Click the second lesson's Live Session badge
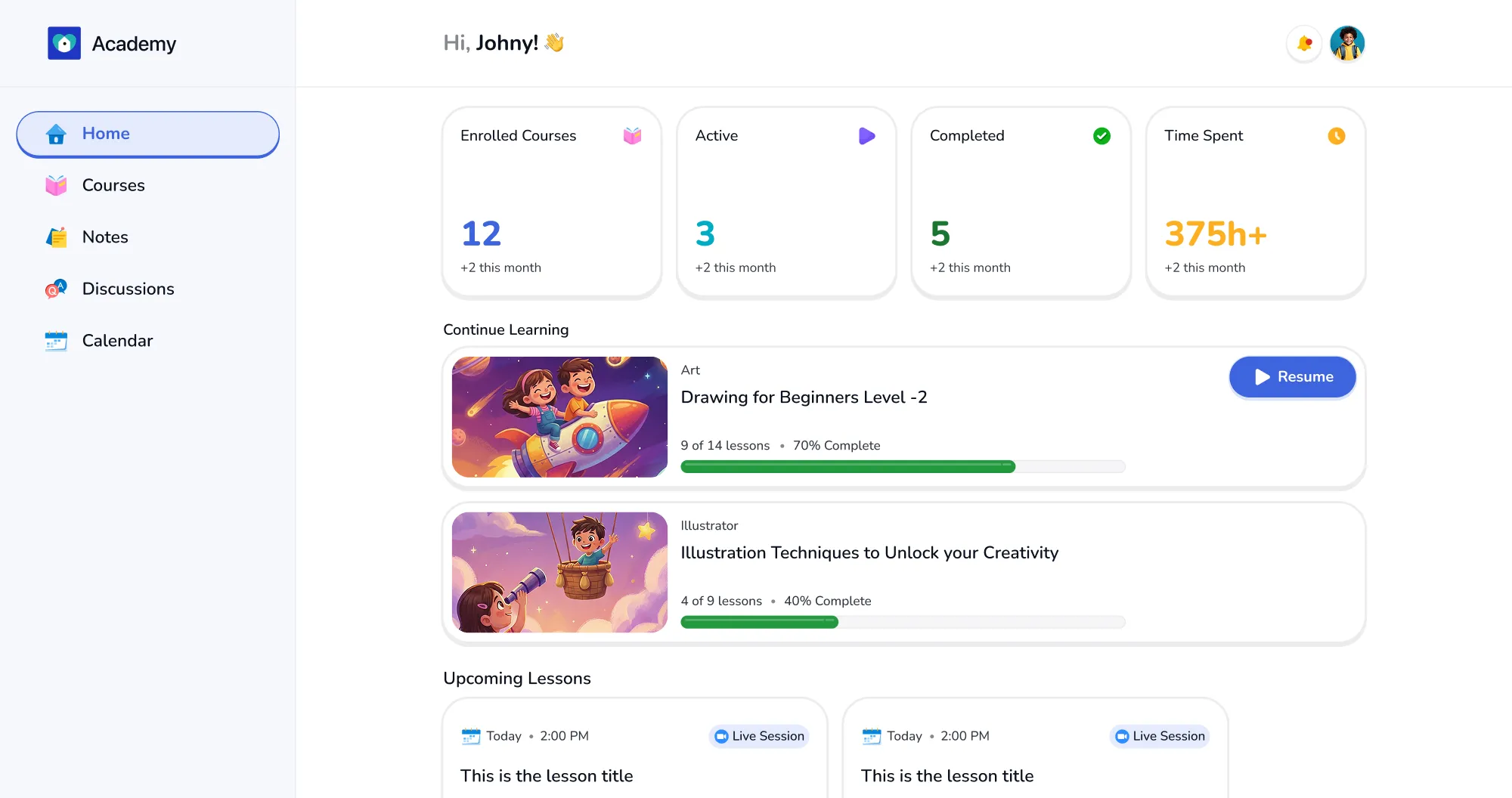 point(1160,736)
